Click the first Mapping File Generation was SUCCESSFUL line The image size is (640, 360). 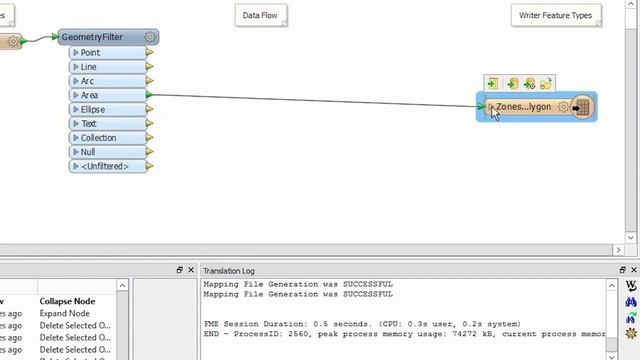[298, 284]
